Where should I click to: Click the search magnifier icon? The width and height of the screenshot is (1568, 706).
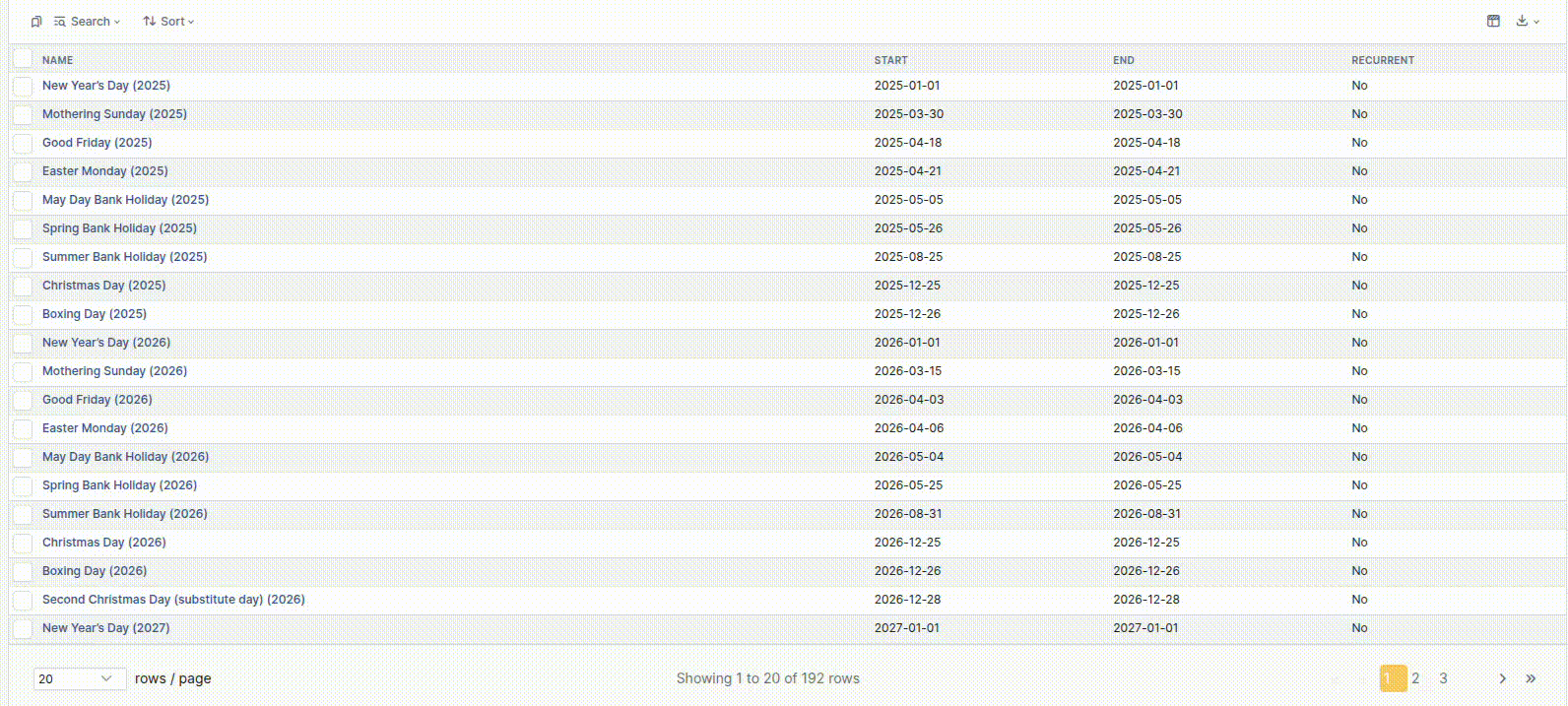click(x=60, y=22)
